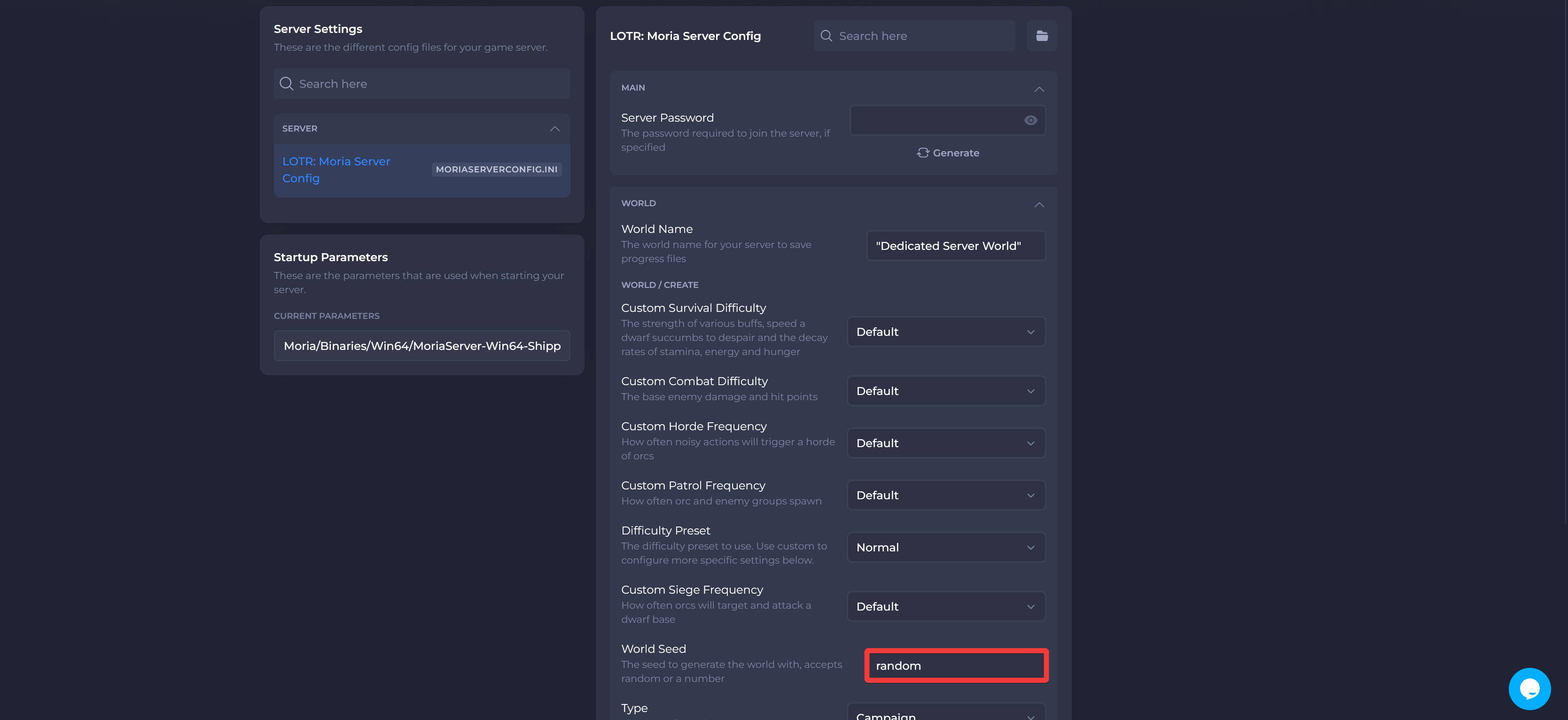
Task: Click the Custom Horde Frequency label
Action: (693, 426)
